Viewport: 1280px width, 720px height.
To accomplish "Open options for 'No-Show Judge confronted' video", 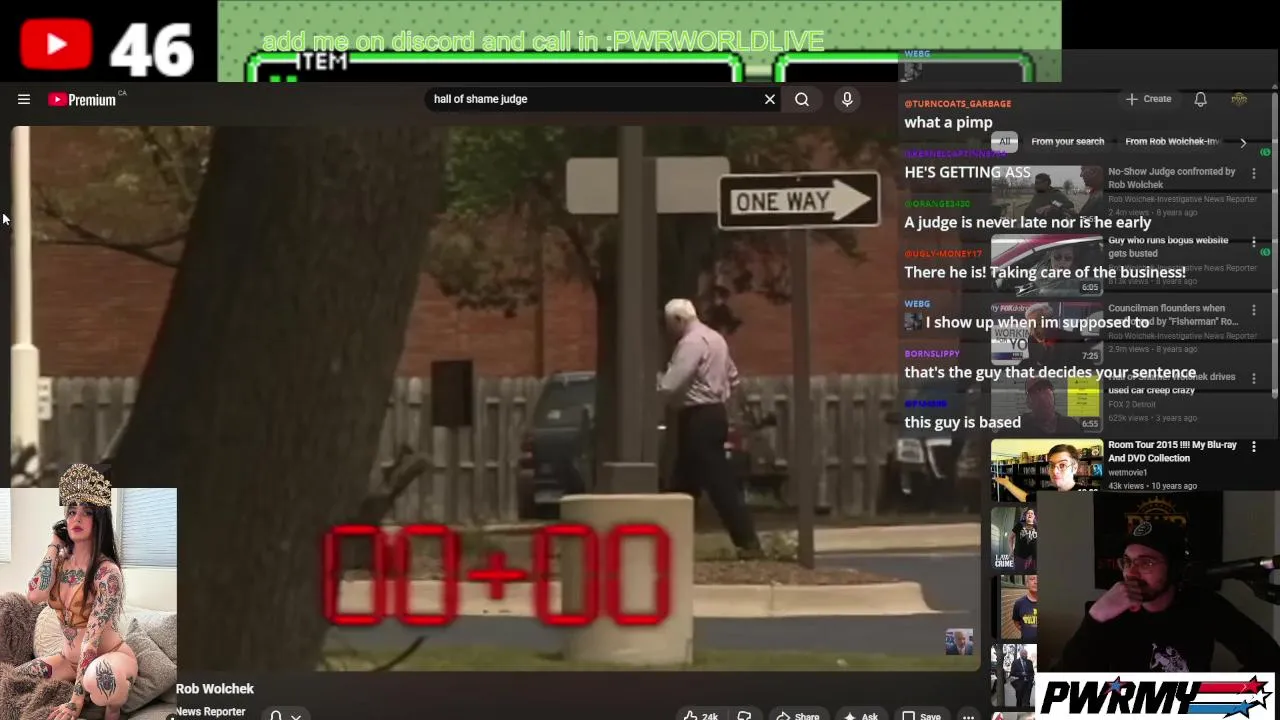I will pos(1254,173).
